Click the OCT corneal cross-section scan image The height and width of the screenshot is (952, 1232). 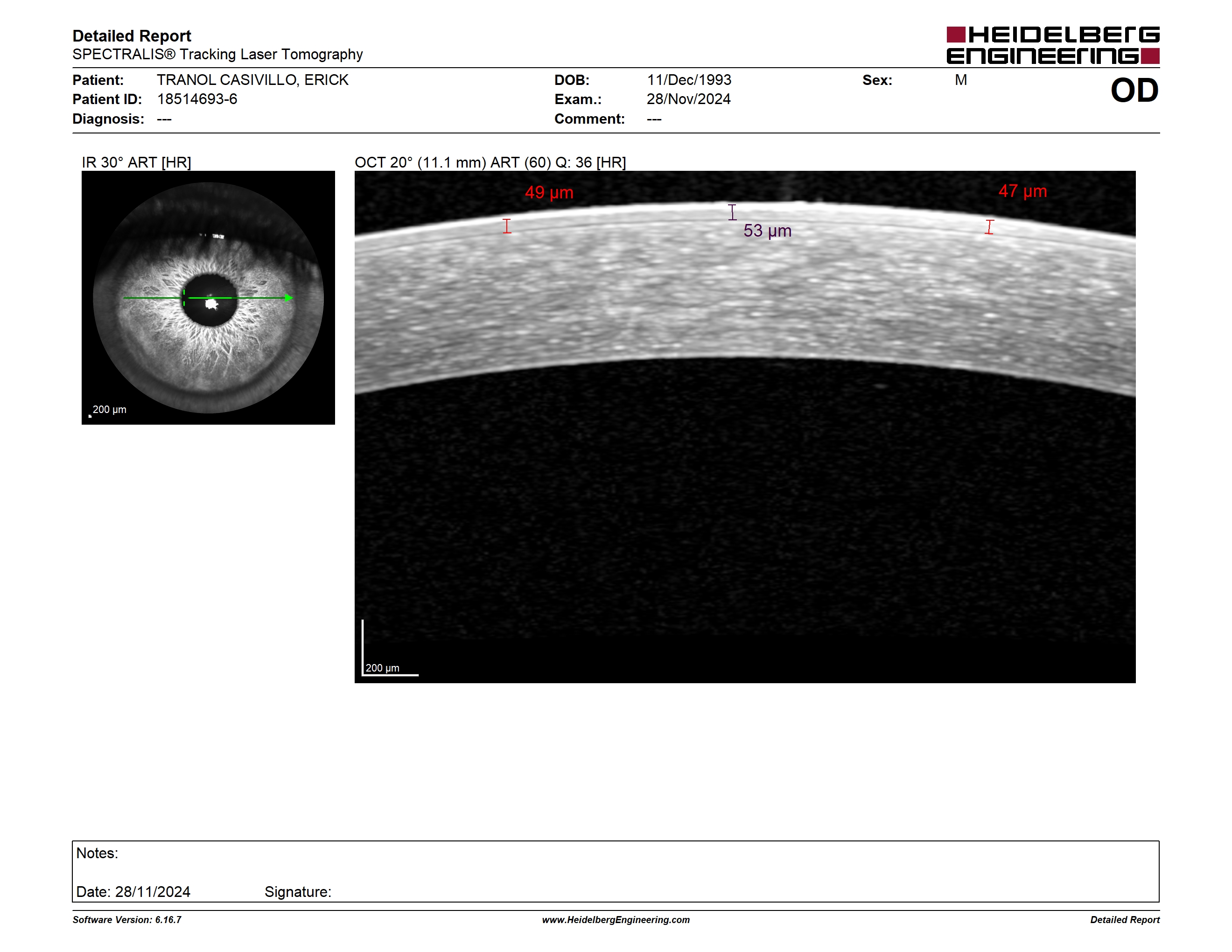tap(745, 427)
